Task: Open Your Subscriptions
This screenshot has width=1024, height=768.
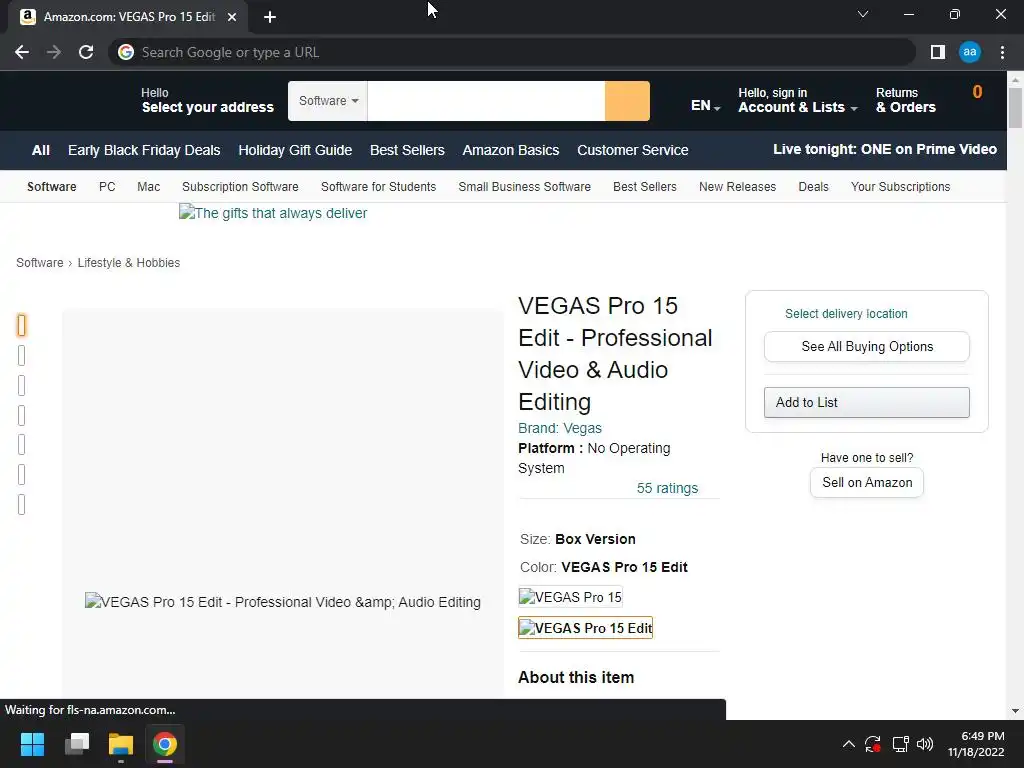Action: pyautogui.click(x=900, y=187)
